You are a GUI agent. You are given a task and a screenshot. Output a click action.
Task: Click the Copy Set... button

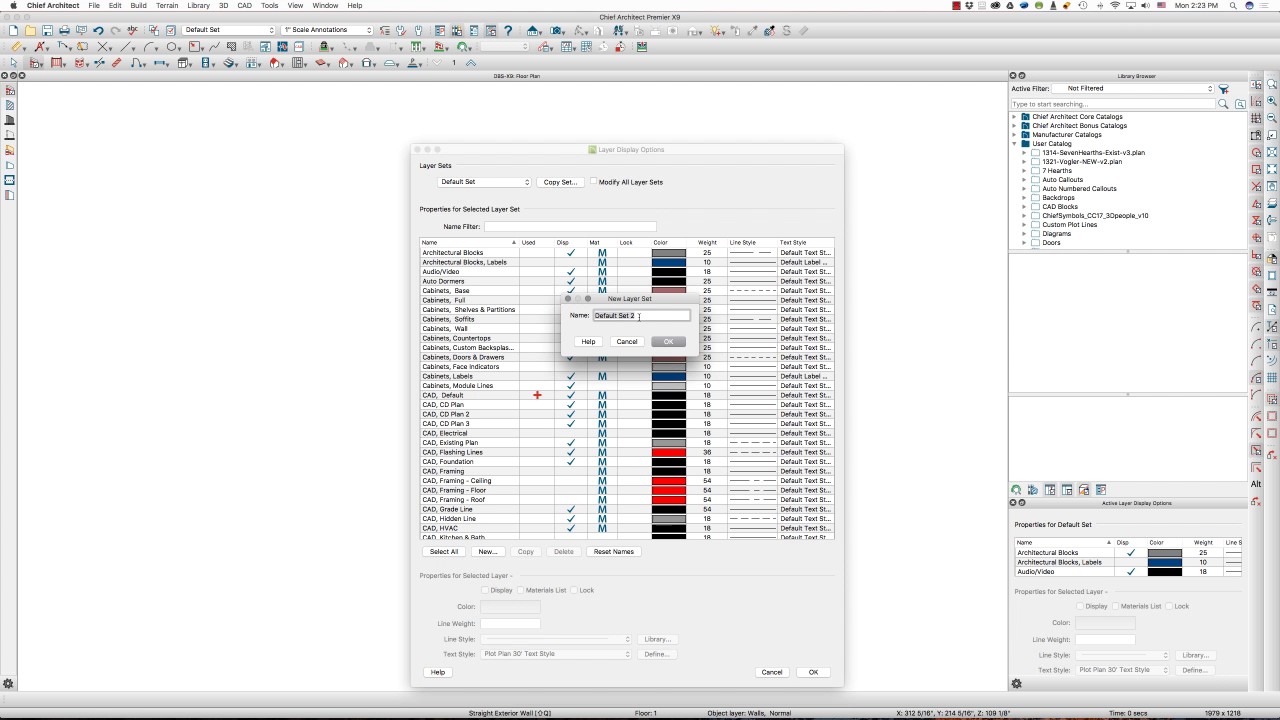(x=560, y=182)
